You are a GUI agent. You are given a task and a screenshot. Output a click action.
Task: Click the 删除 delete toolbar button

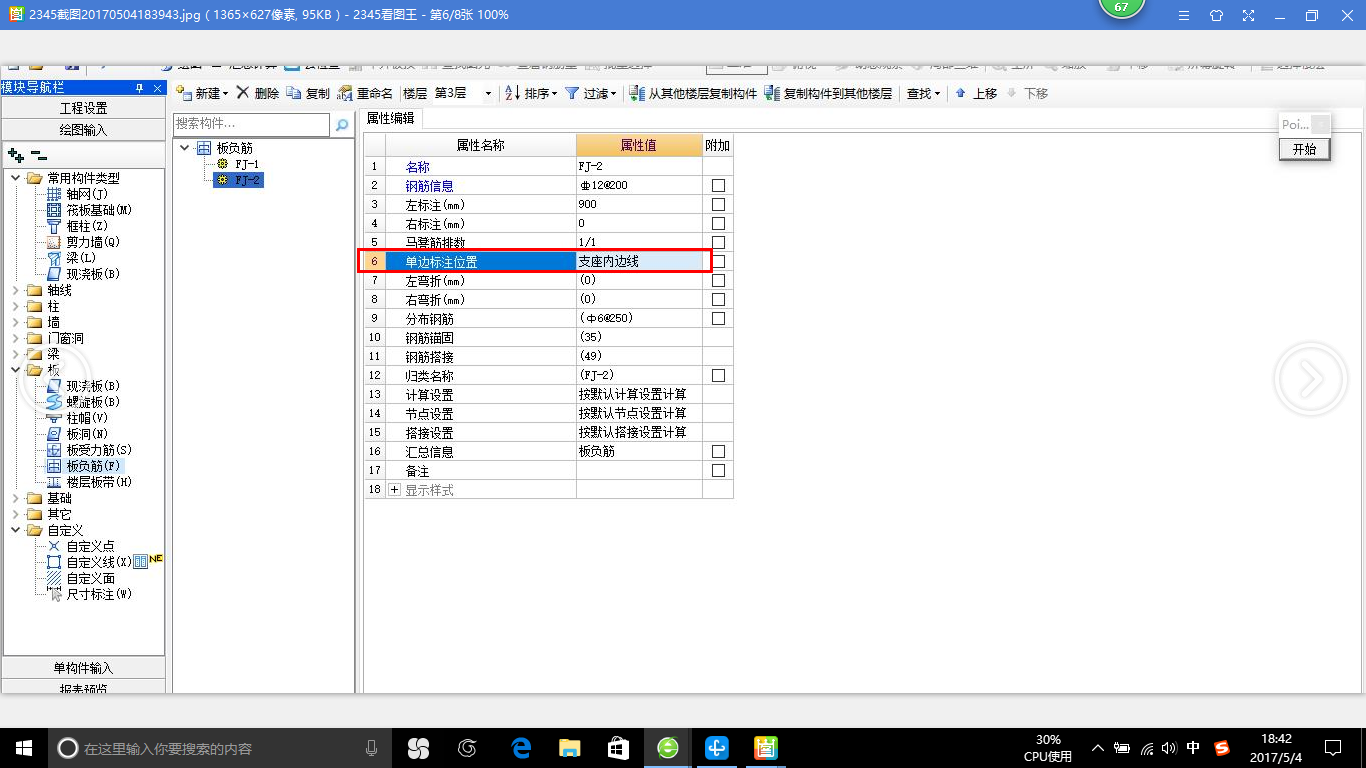click(258, 93)
